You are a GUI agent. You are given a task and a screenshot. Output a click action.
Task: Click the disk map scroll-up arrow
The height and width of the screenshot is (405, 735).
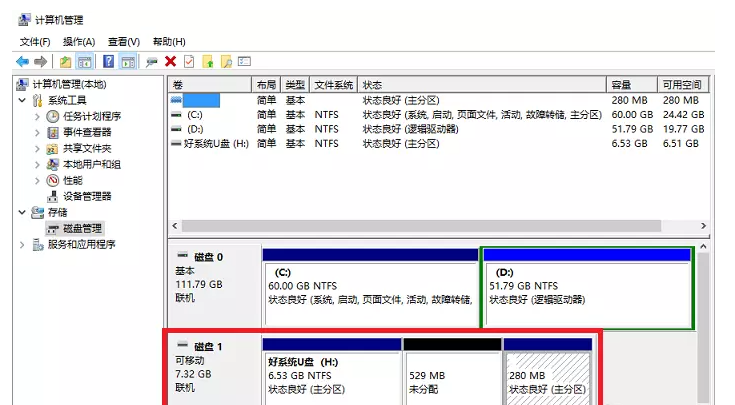[703, 247]
